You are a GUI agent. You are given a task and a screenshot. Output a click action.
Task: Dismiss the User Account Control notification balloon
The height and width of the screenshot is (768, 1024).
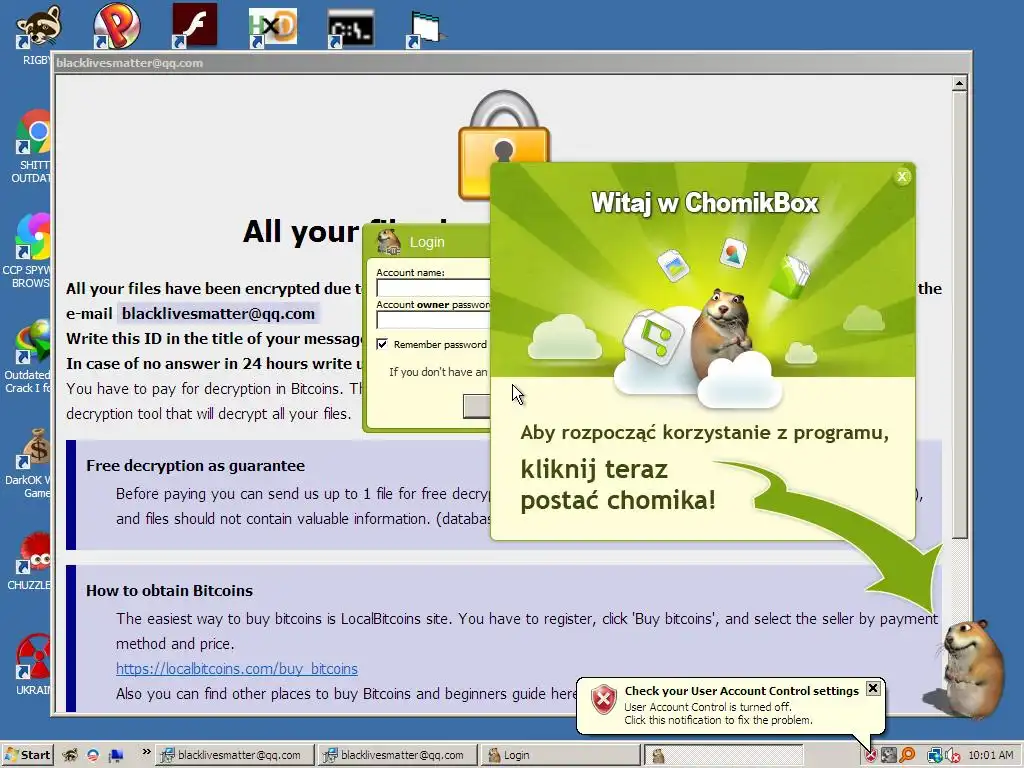pyautogui.click(x=873, y=688)
